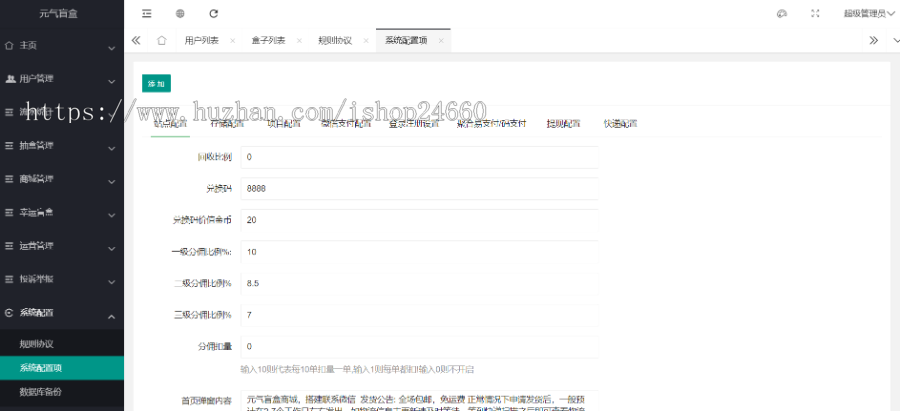Toggle the fullscreen icon top right
Image resolution: width=900 pixels, height=411 pixels.
815,14
